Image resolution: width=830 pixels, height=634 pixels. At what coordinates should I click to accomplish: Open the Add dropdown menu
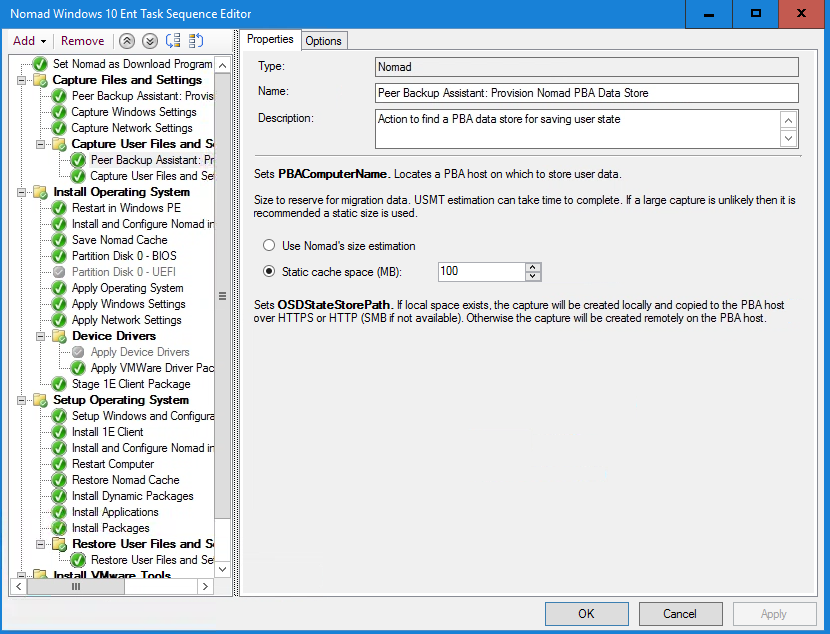point(29,41)
